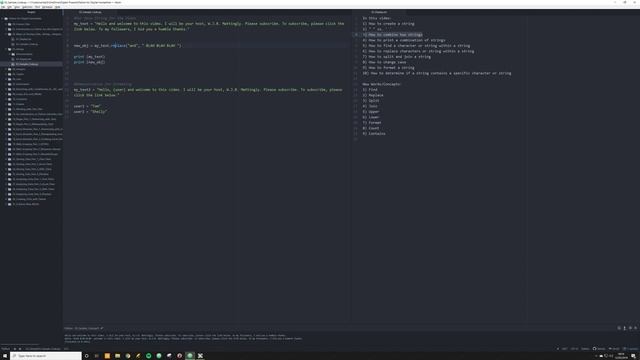Open the File menu

[x=3, y=7]
